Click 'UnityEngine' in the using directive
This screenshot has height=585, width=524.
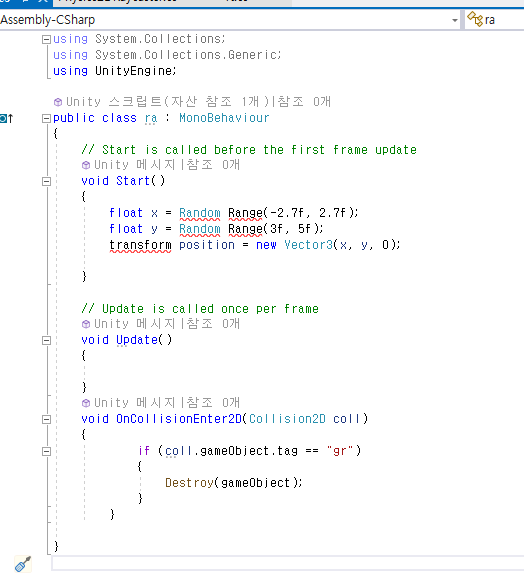pos(133,71)
